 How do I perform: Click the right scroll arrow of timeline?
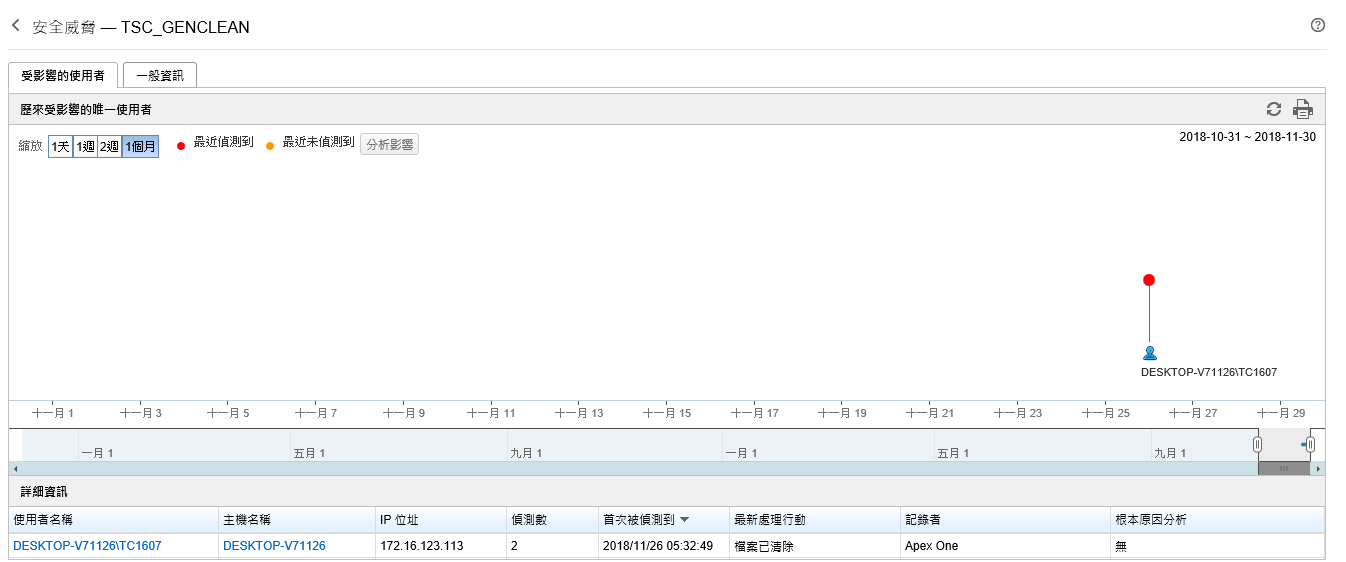1318,468
